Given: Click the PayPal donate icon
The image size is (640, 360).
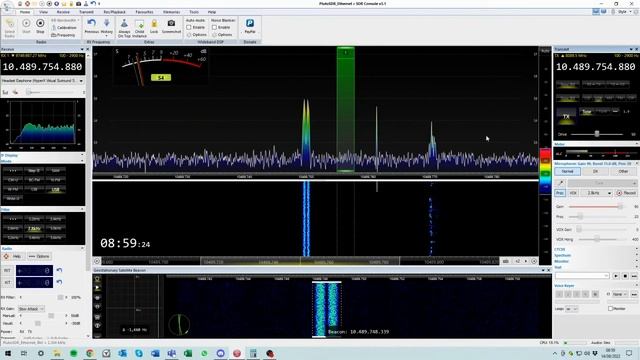Looking at the screenshot, I should click(250, 23).
